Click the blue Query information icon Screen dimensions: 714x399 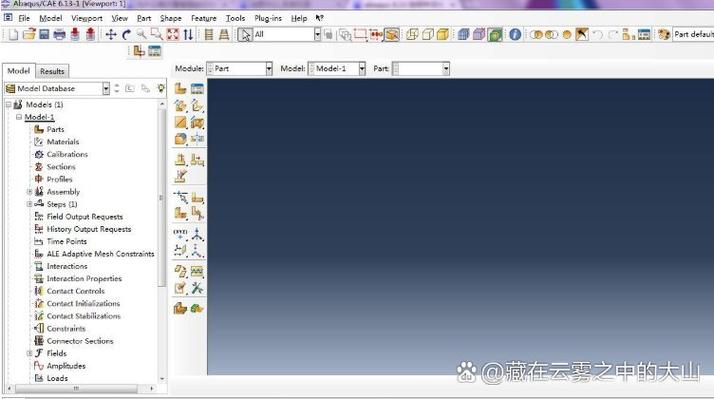pyautogui.click(x=515, y=34)
